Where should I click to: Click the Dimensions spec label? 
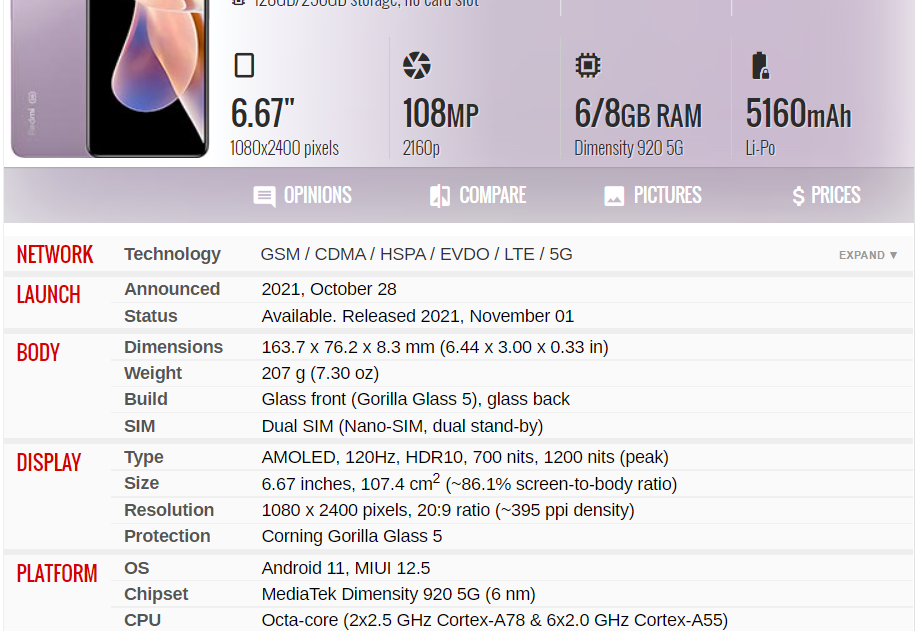click(x=173, y=347)
